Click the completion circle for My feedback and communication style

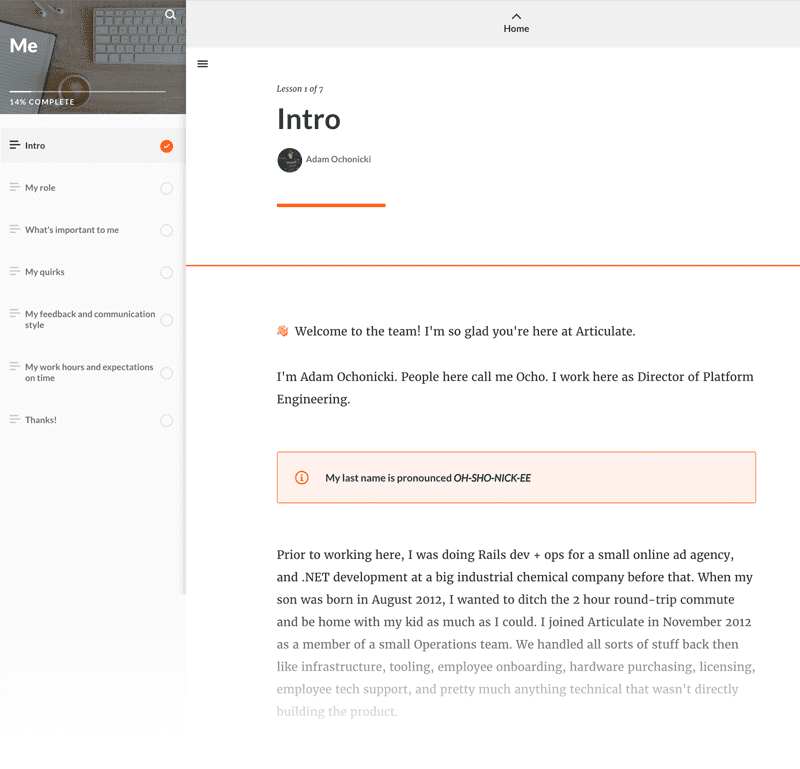pos(166,320)
